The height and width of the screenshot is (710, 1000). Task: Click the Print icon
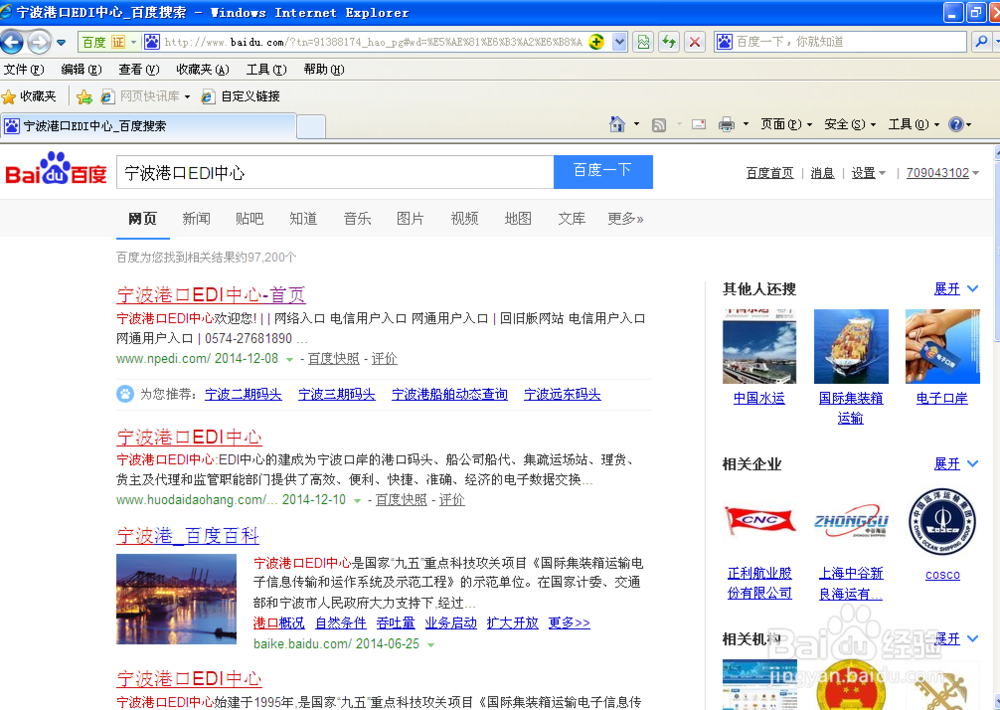tap(726, 124)
